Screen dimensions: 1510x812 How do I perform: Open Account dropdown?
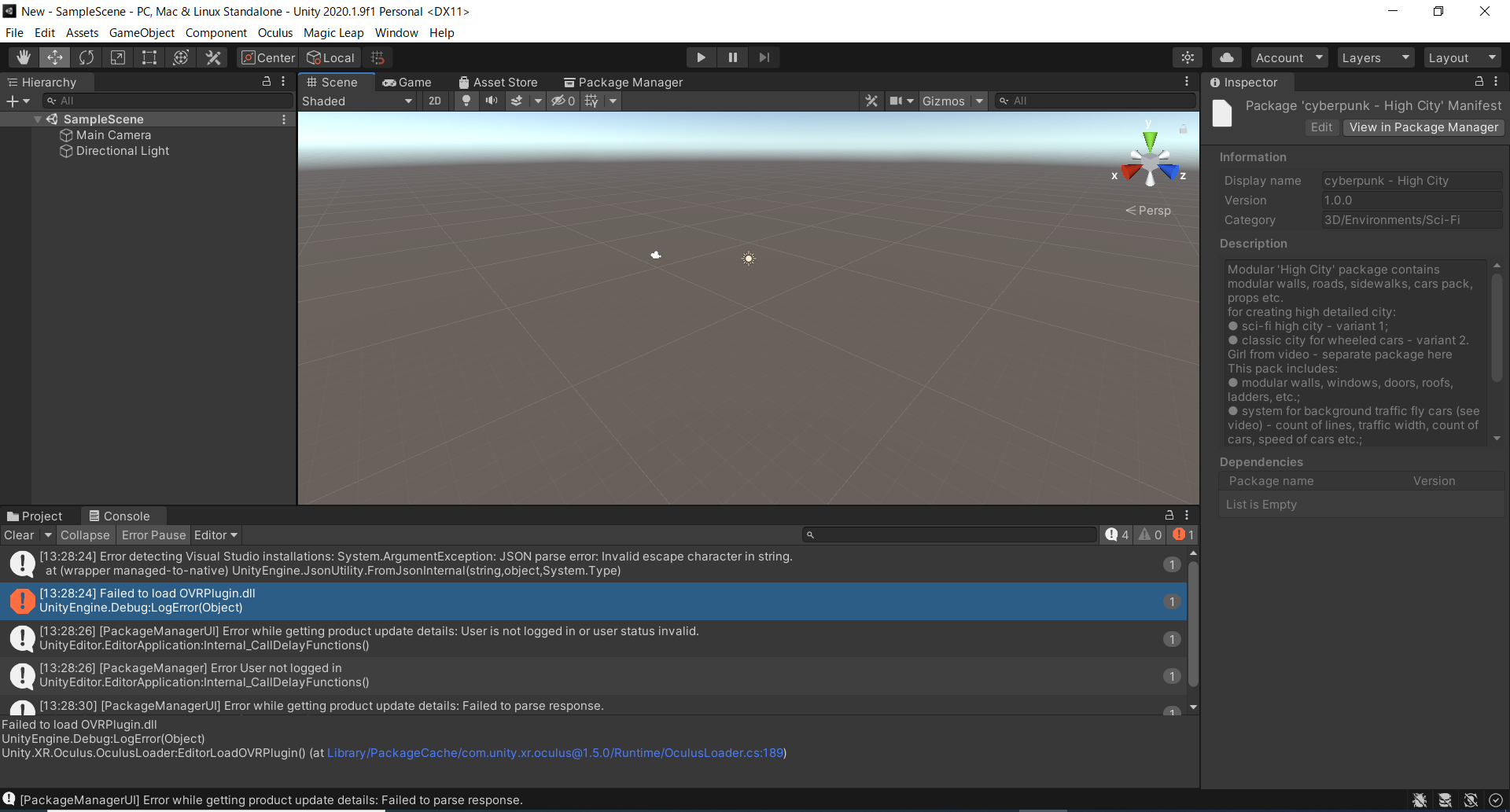pyautogui.click(x=1290, y=57)
